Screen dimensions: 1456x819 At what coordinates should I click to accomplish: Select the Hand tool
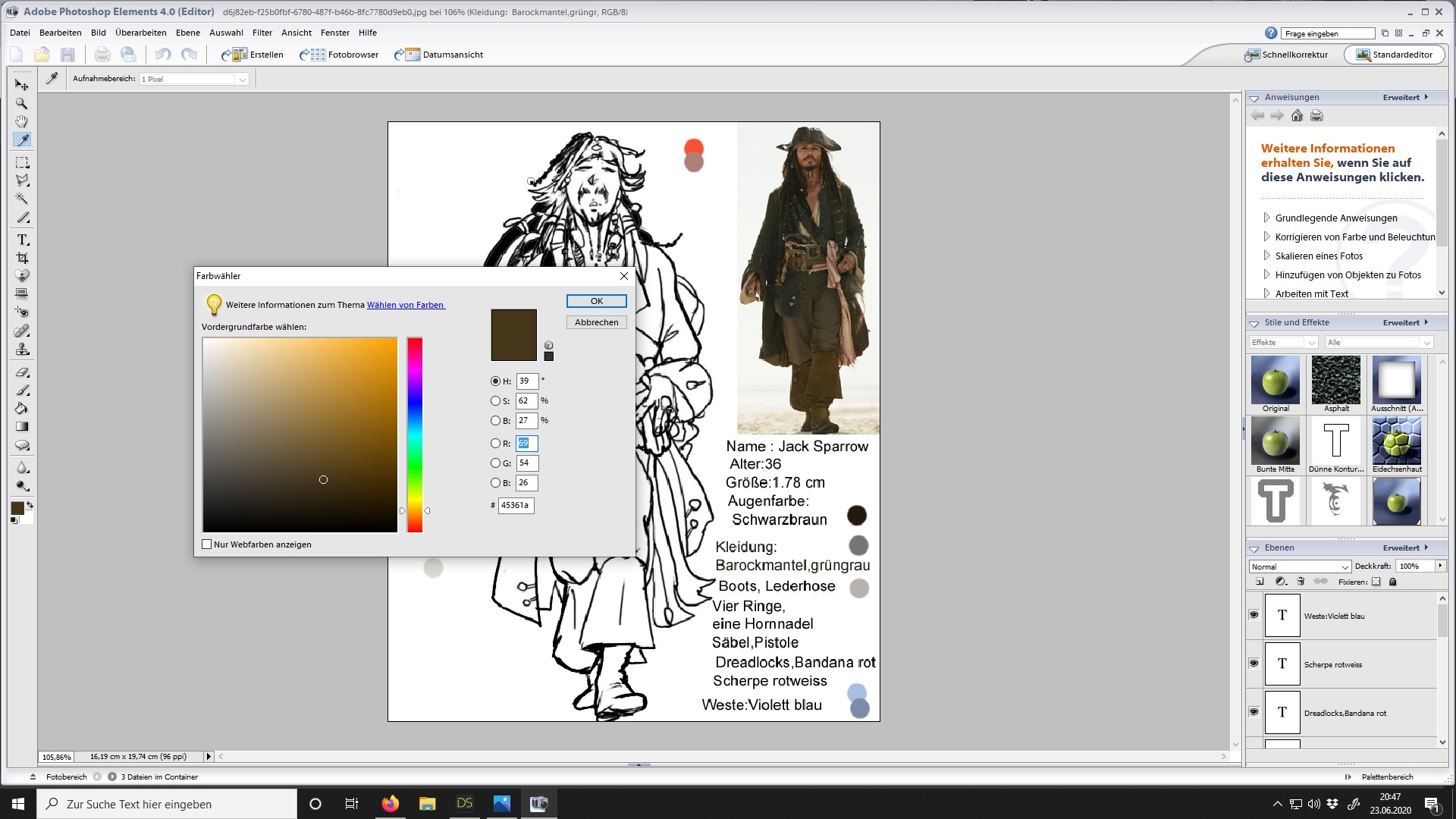click(22, 121)
